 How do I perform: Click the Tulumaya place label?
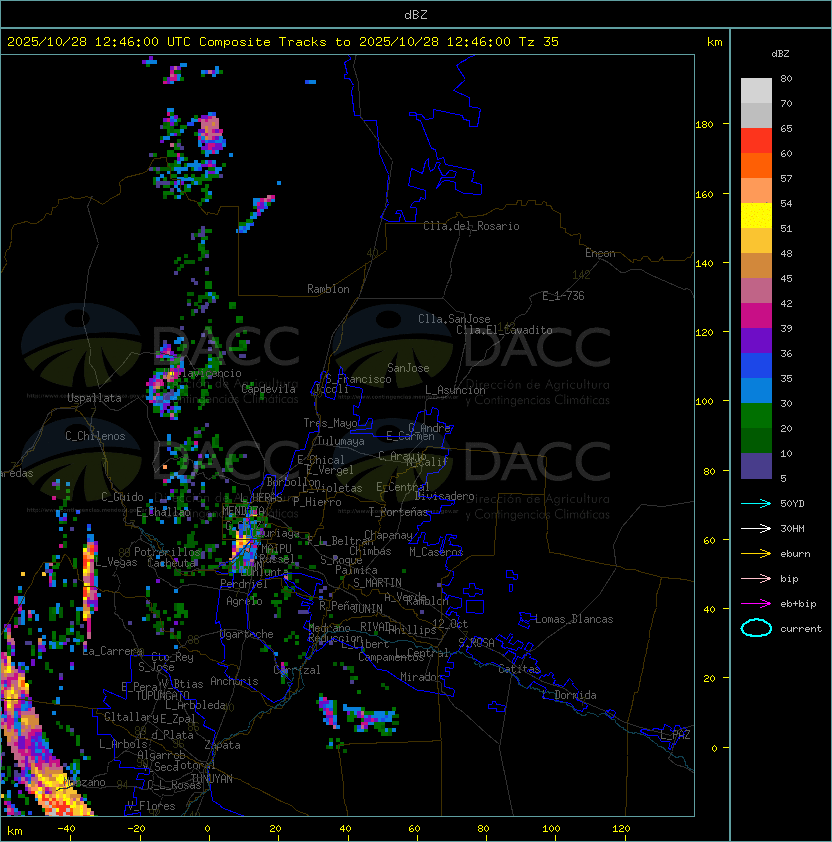tap(341, 441)
